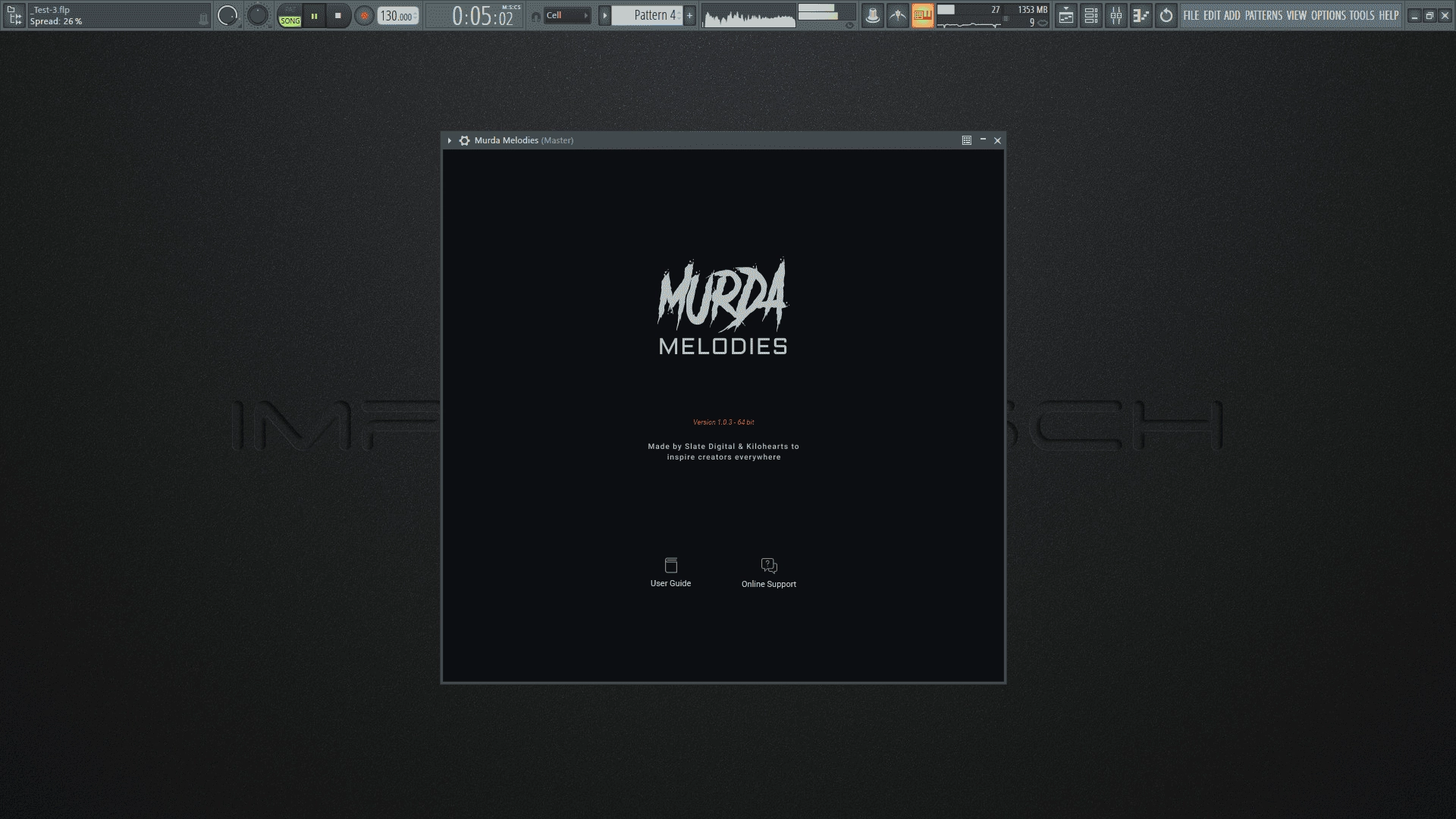Open the VIEW menu
1456x819 pixels.
click(1296, 15)
